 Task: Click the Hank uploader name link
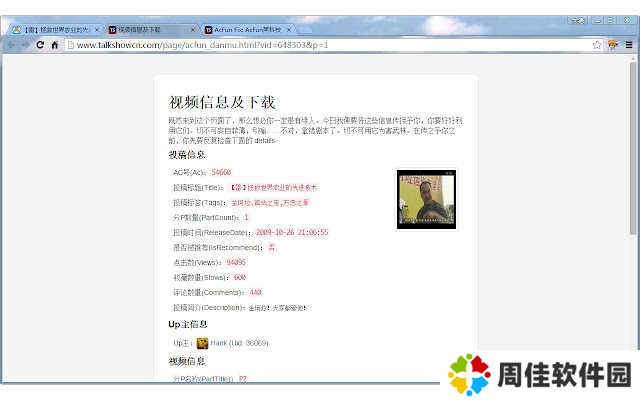pyautogui.click(x=218, y=343)
